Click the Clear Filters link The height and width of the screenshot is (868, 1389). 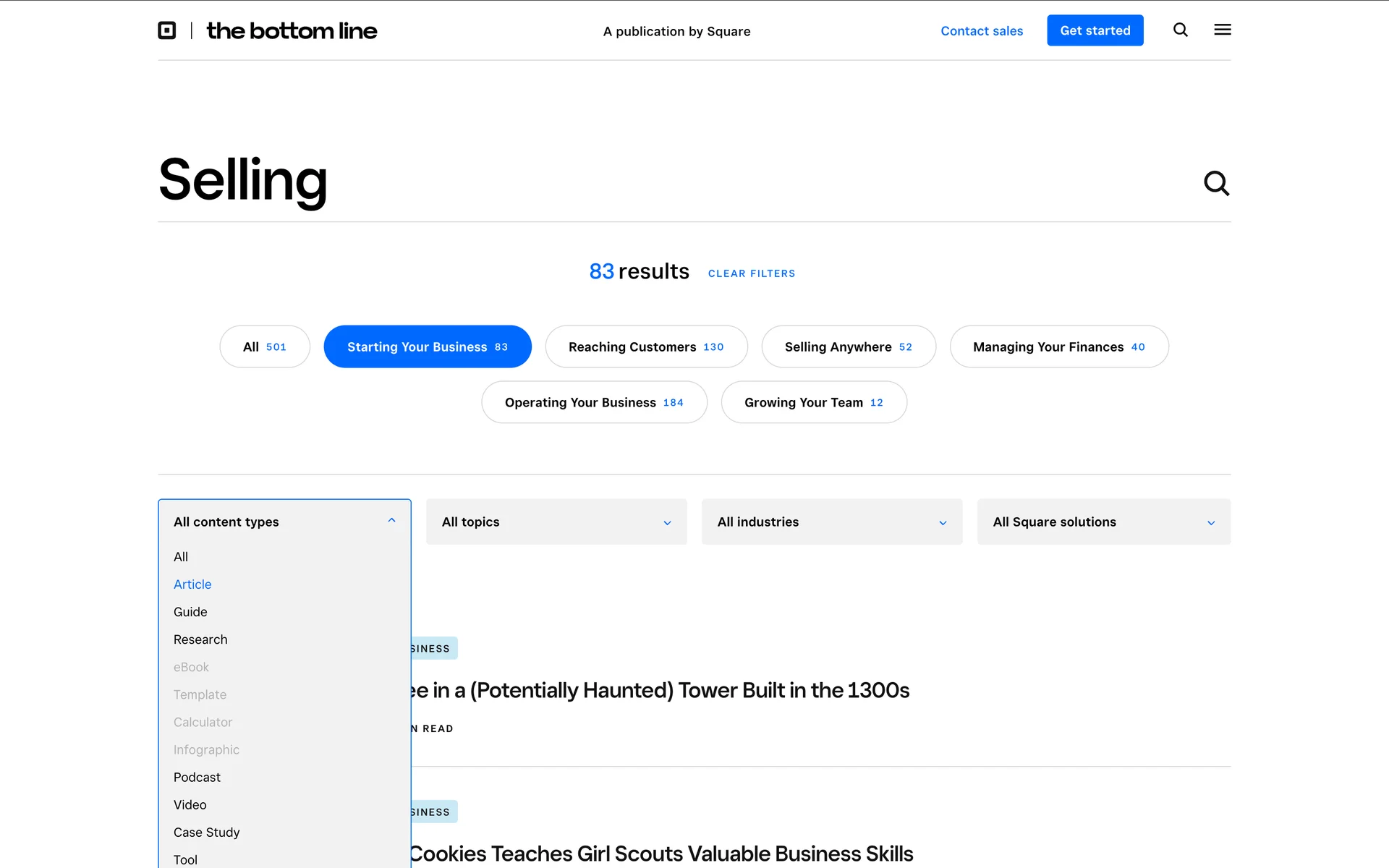point(751,273)
